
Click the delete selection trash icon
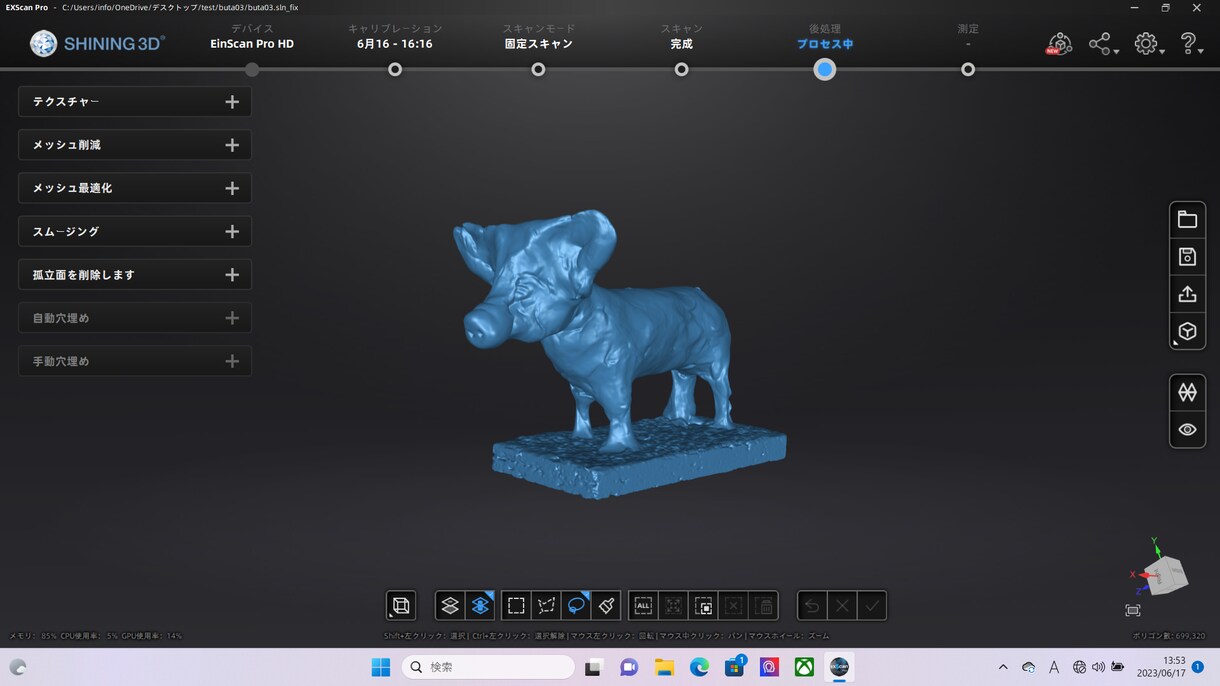(763, 605)
